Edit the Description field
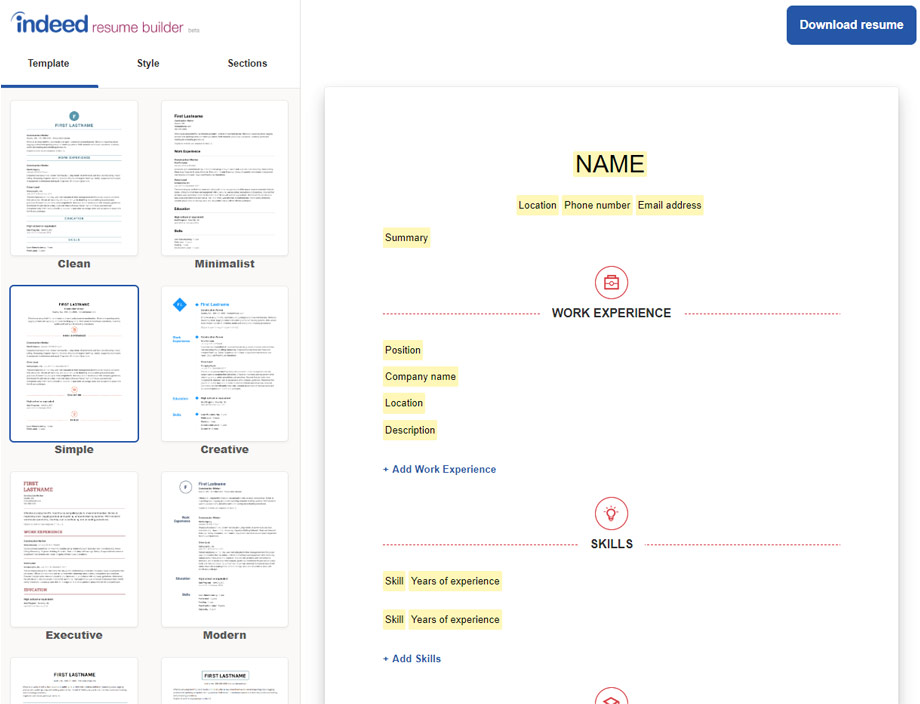Screen dimensions: 920x704 410,430
